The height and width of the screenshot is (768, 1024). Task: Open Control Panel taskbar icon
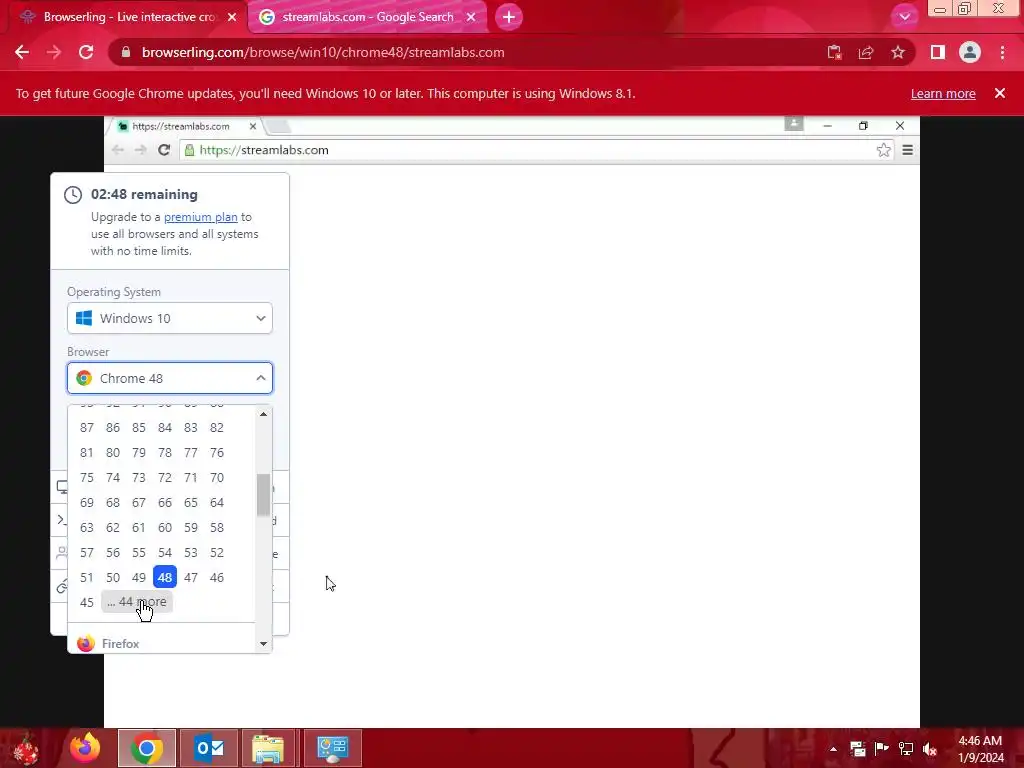click(332, 748)
